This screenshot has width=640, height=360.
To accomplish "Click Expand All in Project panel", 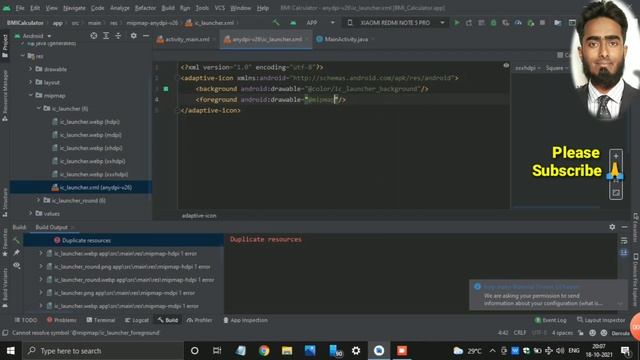I will tap(106, 36).
